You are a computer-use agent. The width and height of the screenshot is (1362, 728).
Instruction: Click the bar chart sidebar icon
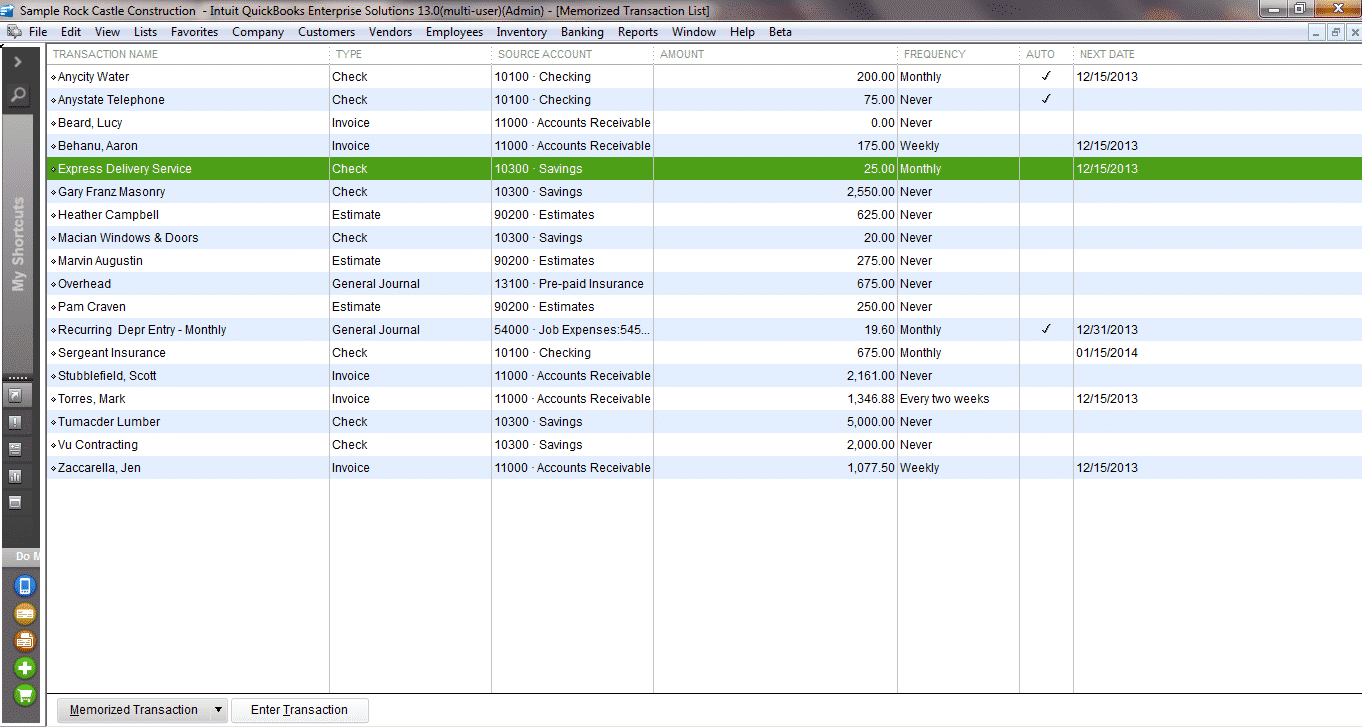click(15, 476)
